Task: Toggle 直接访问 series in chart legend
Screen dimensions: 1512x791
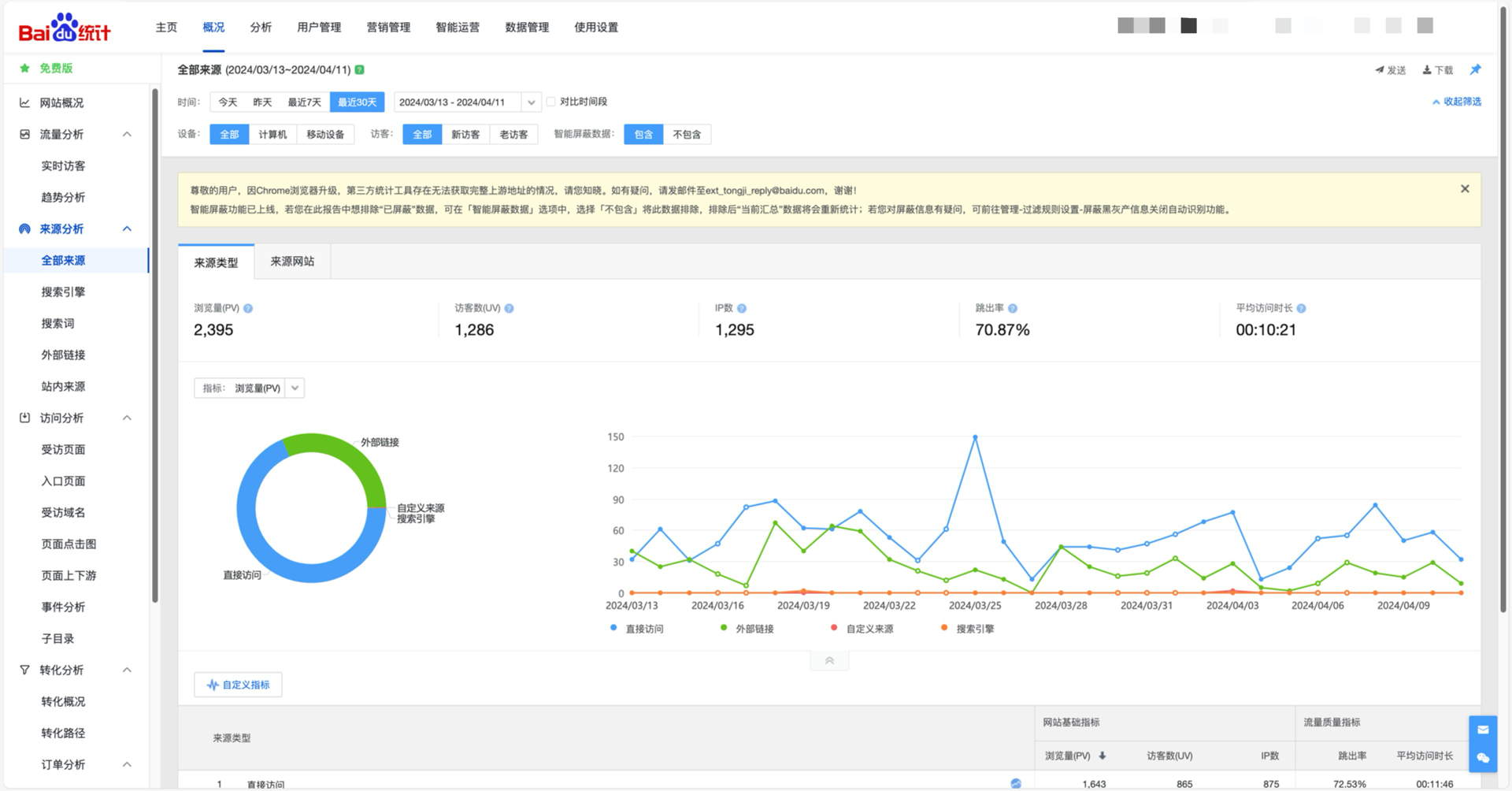Action: point(636,629)
